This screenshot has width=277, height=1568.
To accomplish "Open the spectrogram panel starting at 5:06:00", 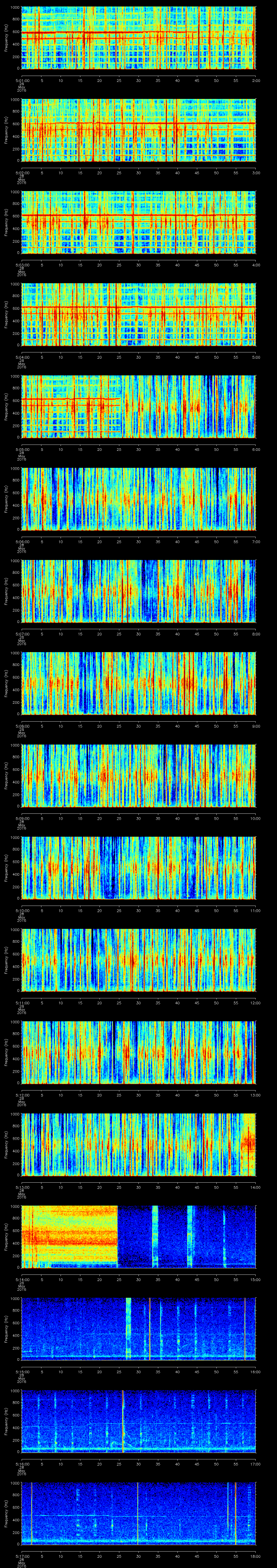I will (x=139, y=499).
